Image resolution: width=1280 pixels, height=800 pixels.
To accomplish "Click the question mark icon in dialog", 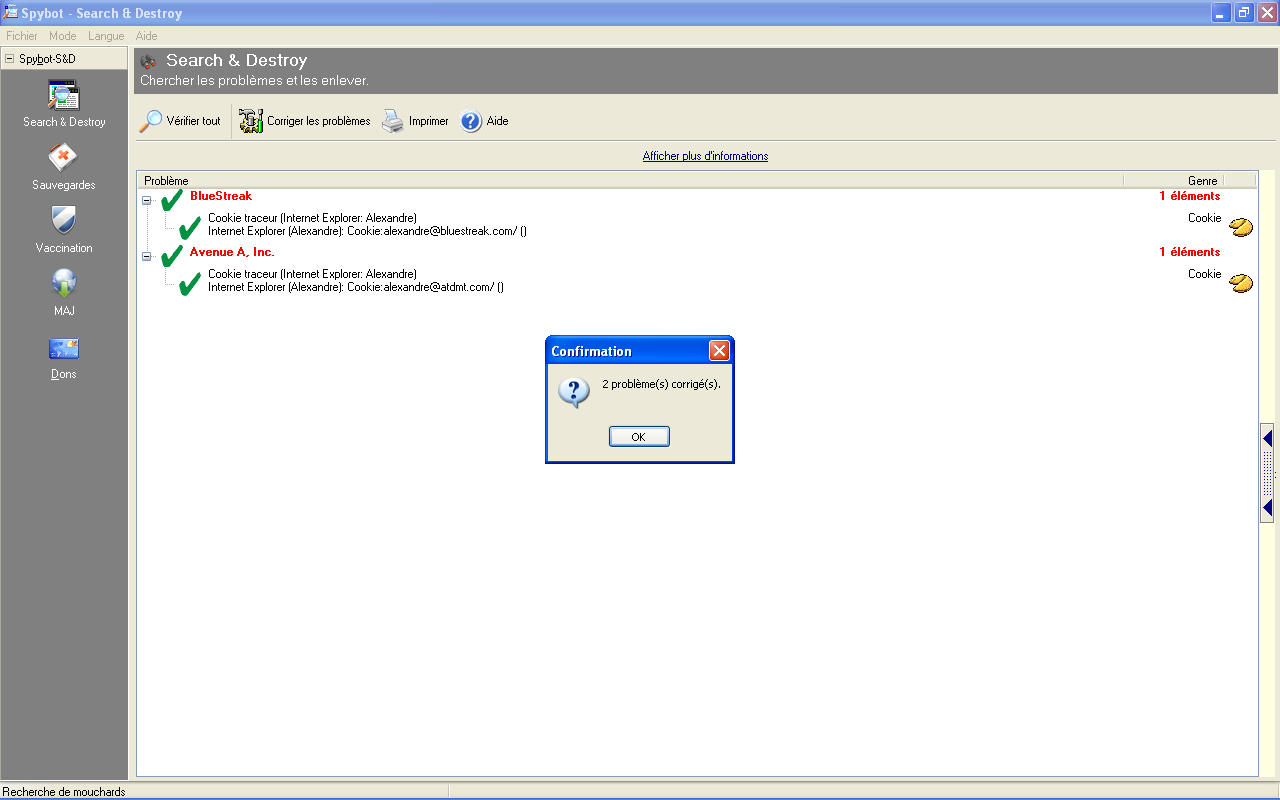I will coord(574,392).
